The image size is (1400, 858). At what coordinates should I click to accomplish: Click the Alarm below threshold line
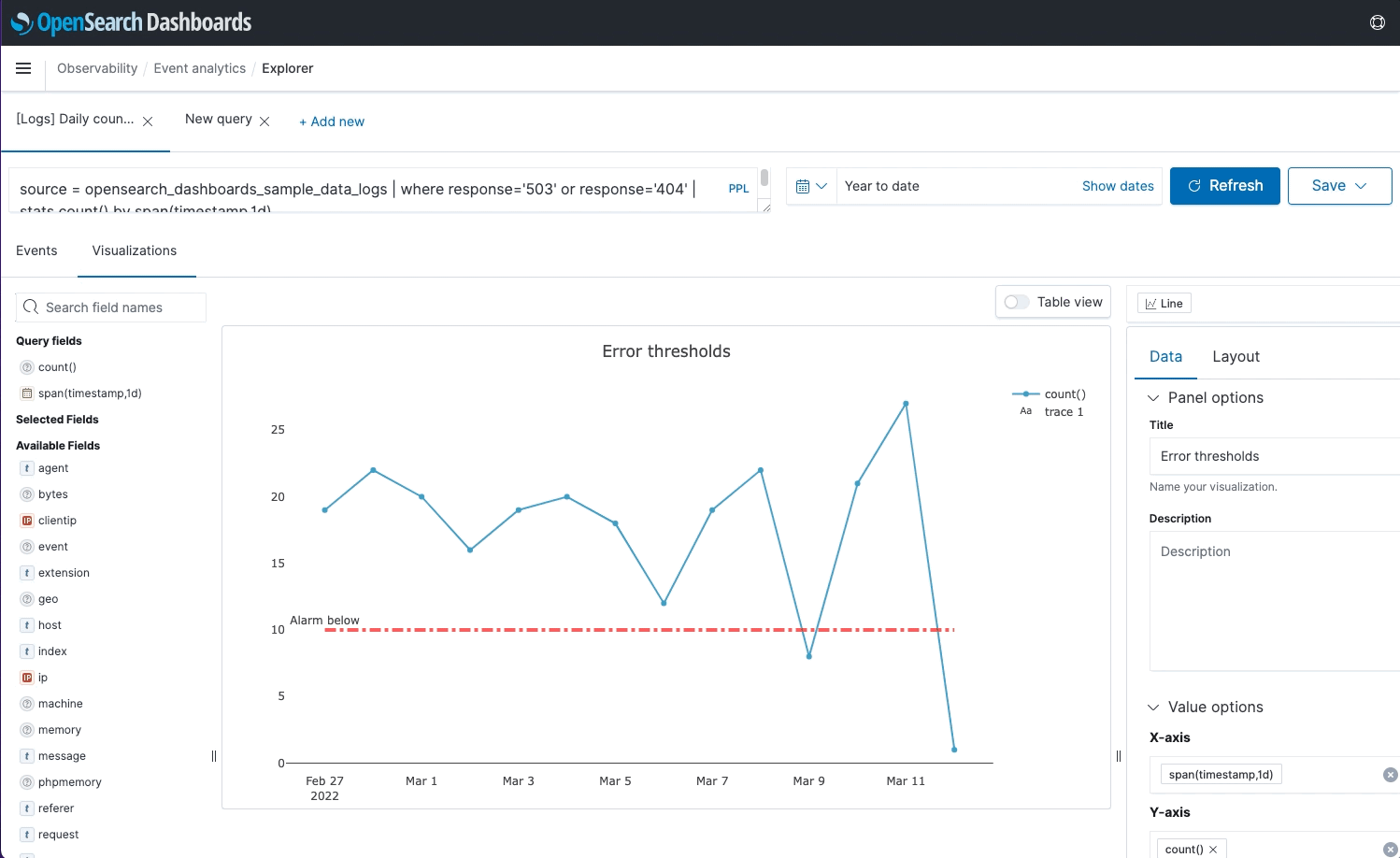click(639, 630)
